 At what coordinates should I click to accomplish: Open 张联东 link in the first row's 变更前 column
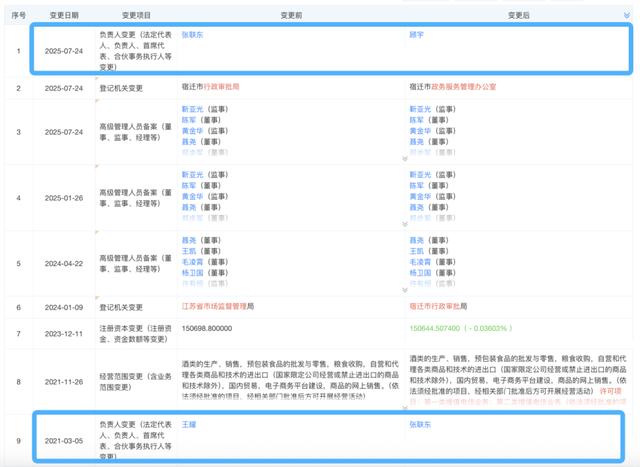[x=192, y=35]
